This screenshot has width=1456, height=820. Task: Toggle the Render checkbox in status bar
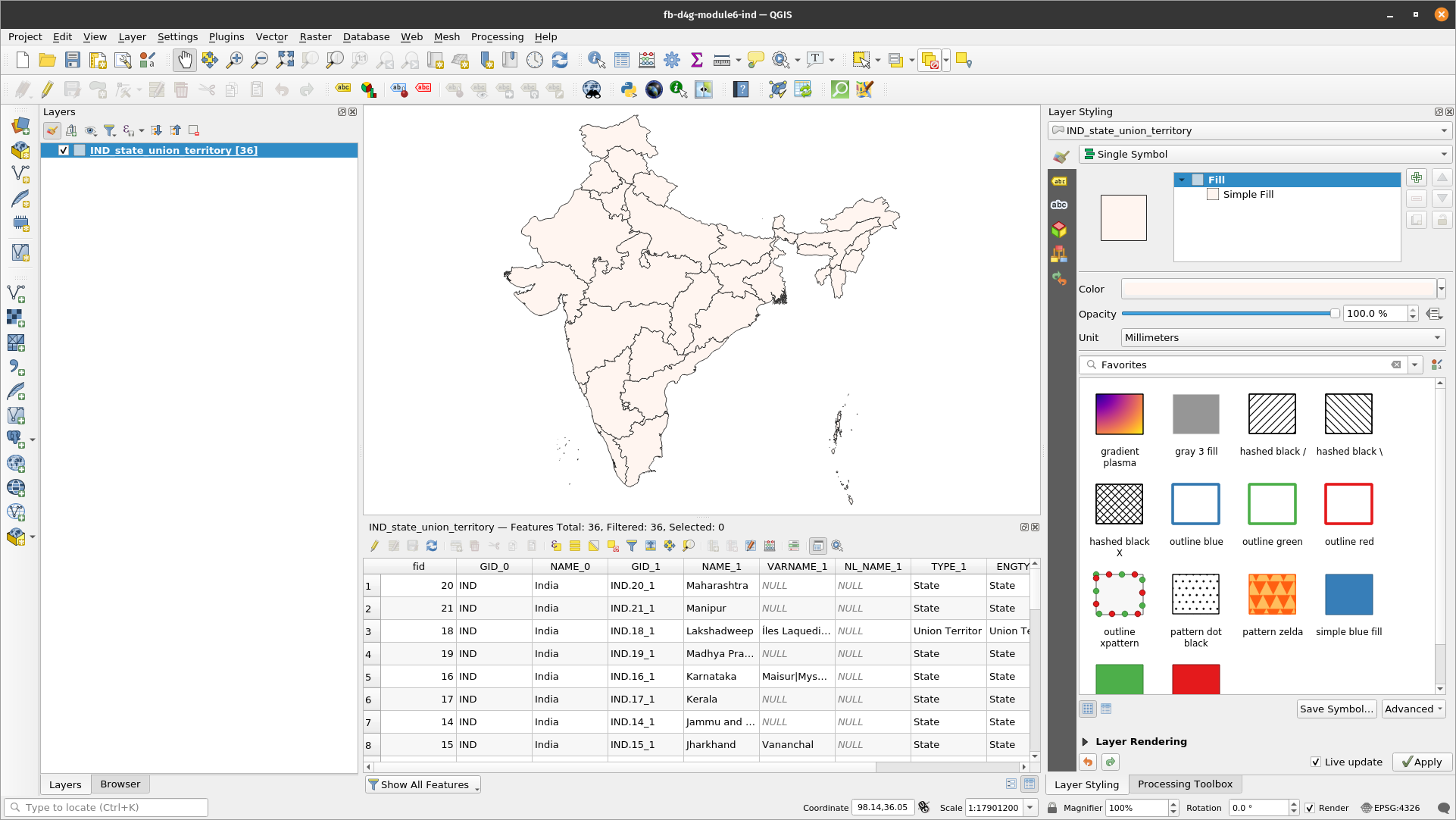tap(1311, 808)
